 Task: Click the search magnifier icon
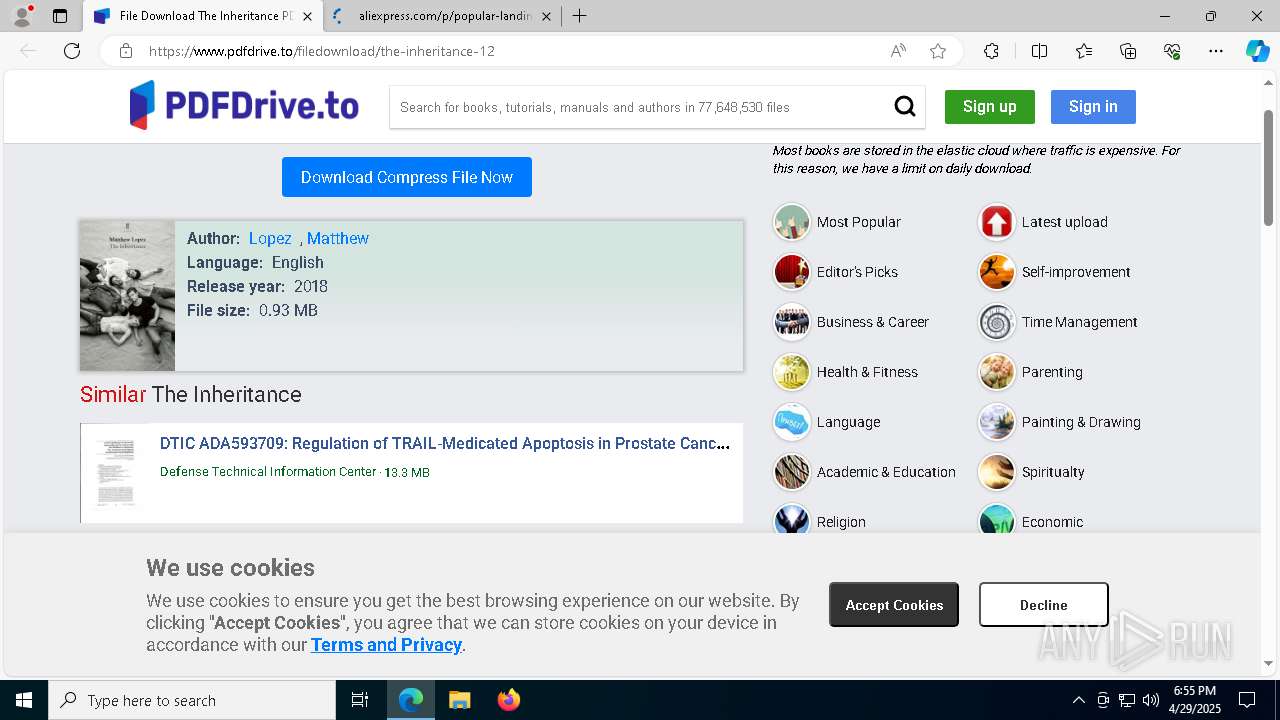pyautogui.click(x=905, y=107)
